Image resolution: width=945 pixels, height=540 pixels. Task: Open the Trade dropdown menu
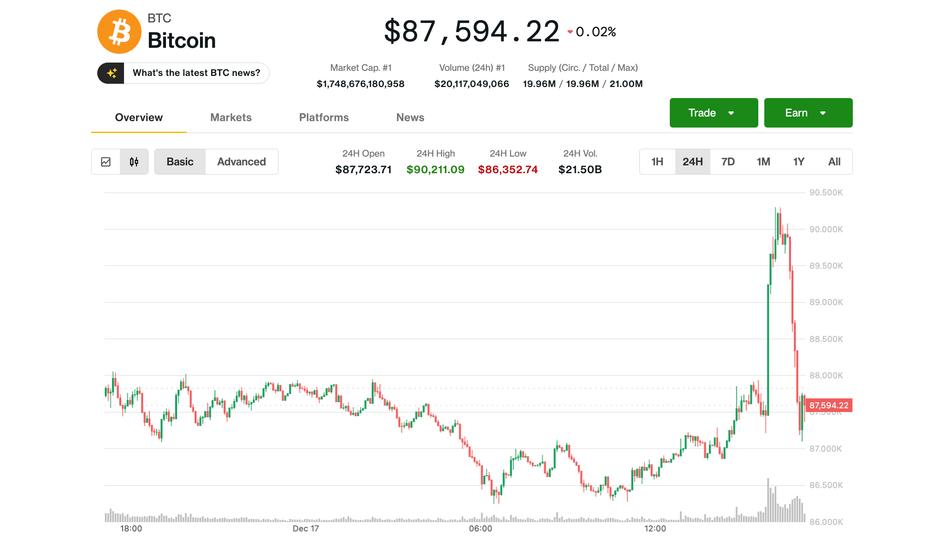coord(711,113)
